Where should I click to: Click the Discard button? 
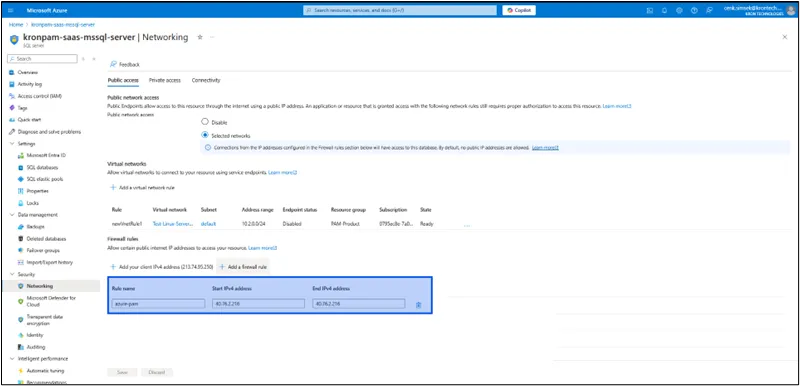tap(157, 372)
